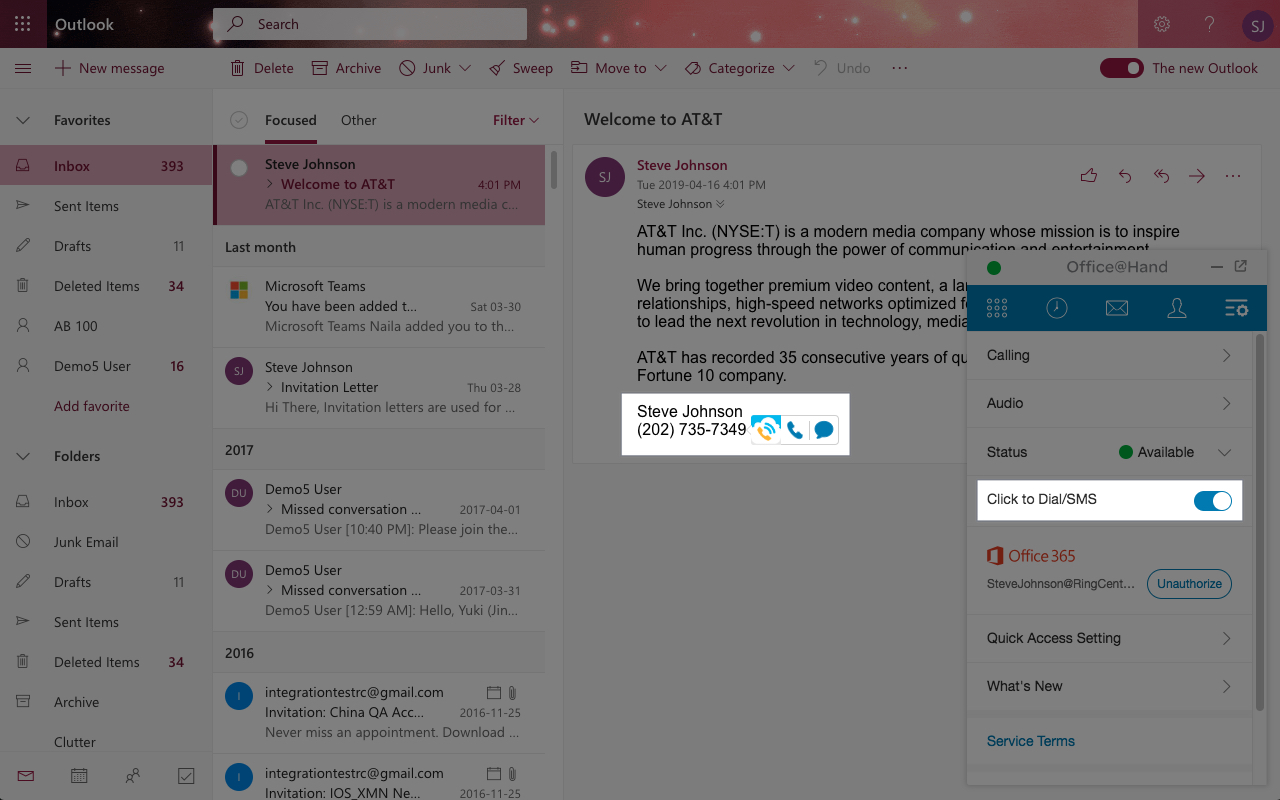Select the Welcome to AT&T message circle

pos(239,168)
